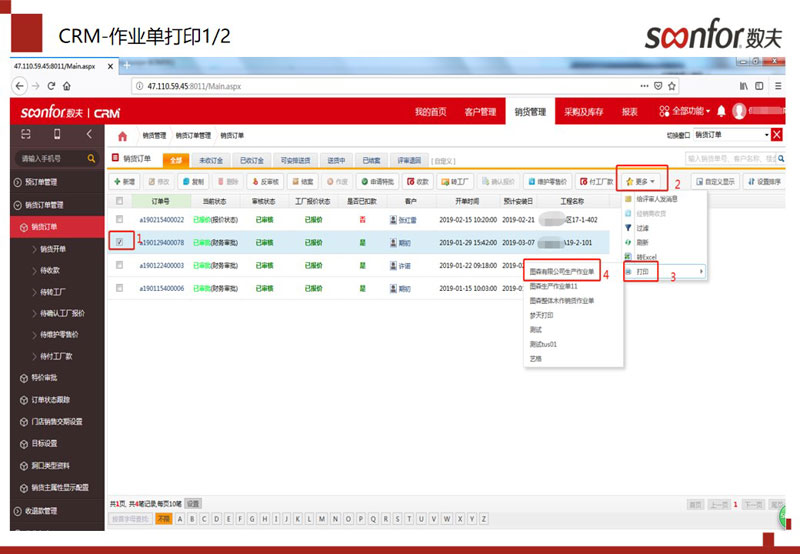The width and height of the screenshot is (800, 554).
Task: Open order link a190122400003
Action: pos(162,265)
